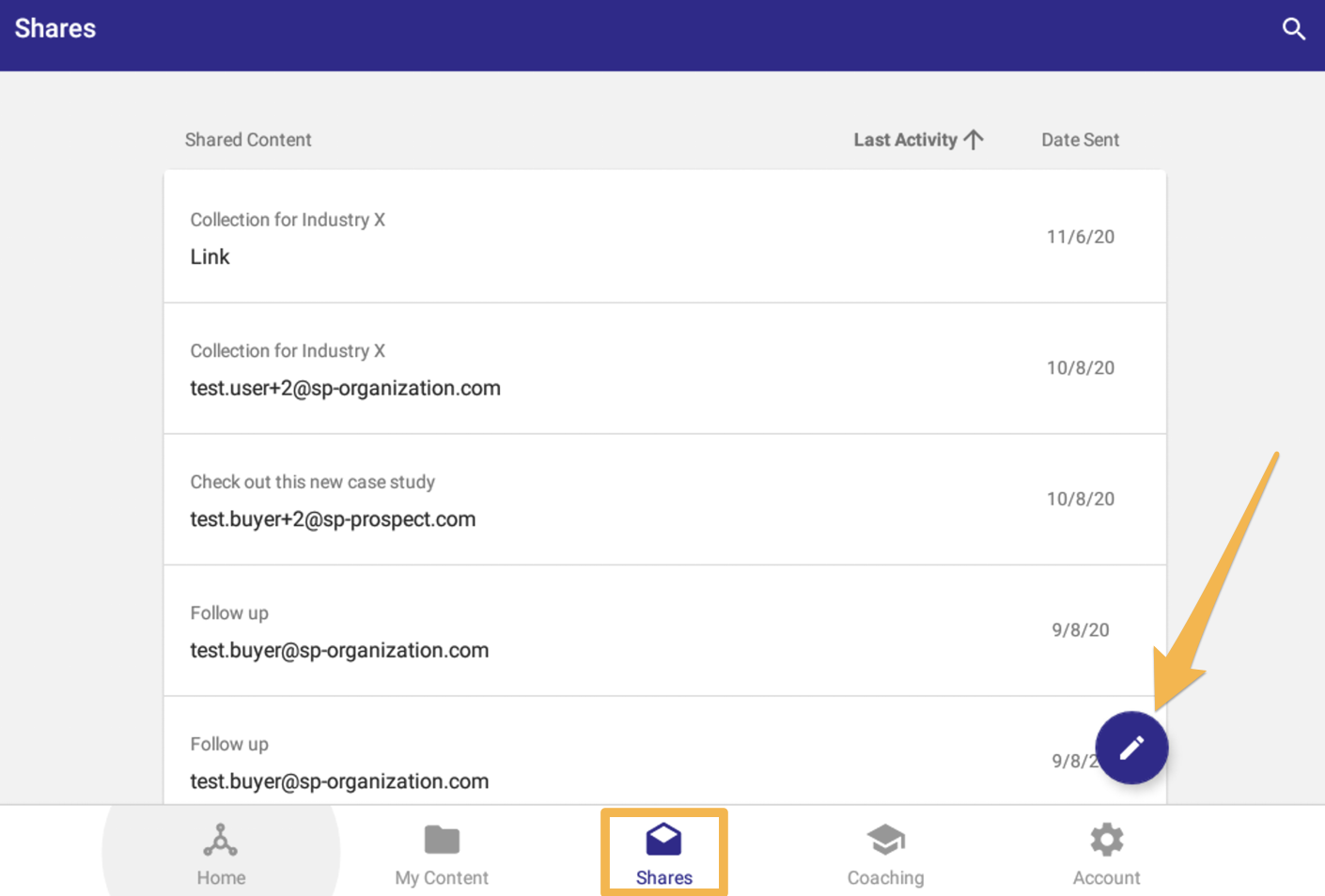
Task: Tap the pencil compose share button
Action: click(1131, 748)
